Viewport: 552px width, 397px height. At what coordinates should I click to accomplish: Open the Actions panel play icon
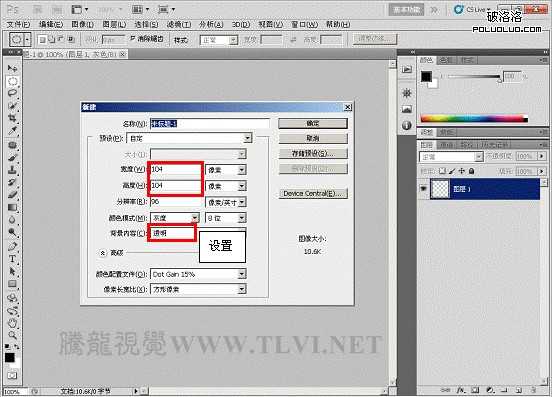pos(407,69)
